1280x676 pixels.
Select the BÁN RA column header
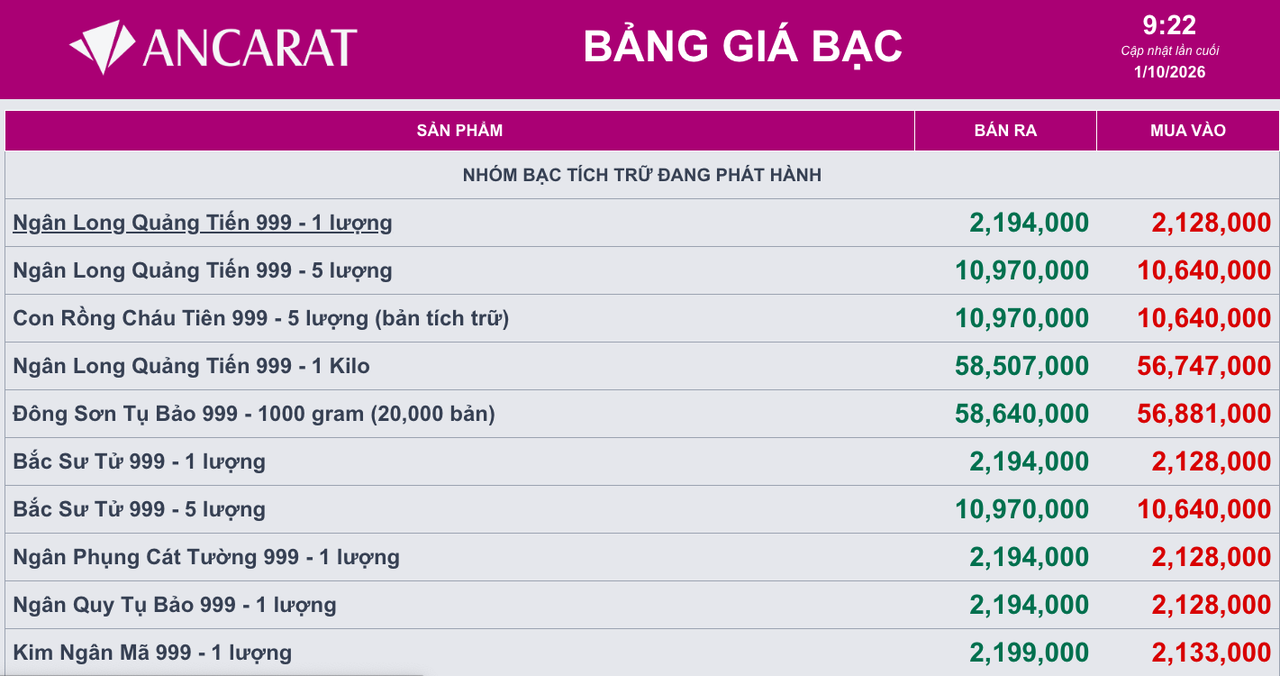1006,130
